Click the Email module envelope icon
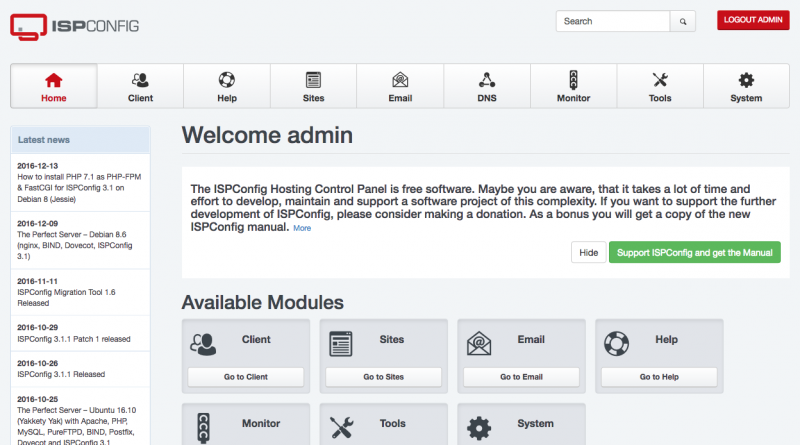Viewport: 800px width, 445px height. tap(479, 343)
